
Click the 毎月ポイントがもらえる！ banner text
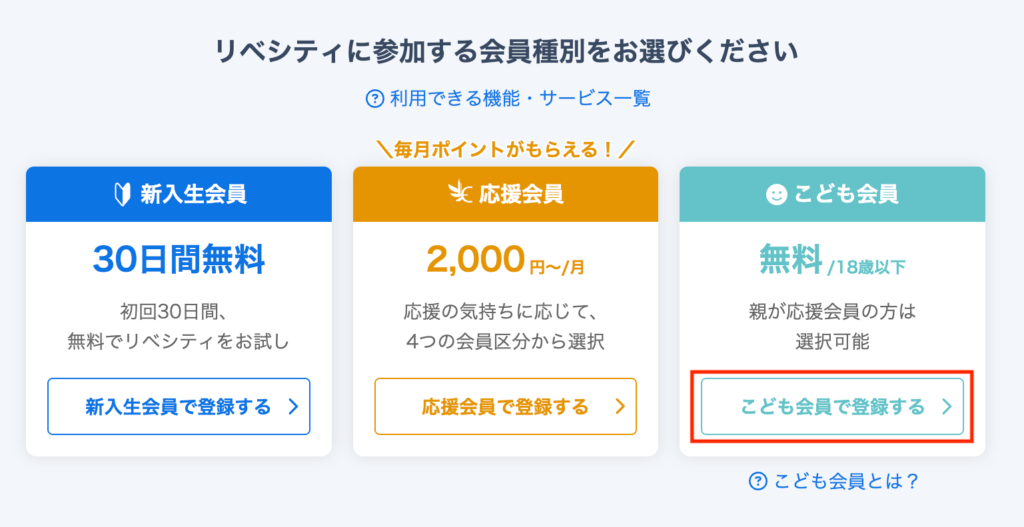(x=505, y=150)
